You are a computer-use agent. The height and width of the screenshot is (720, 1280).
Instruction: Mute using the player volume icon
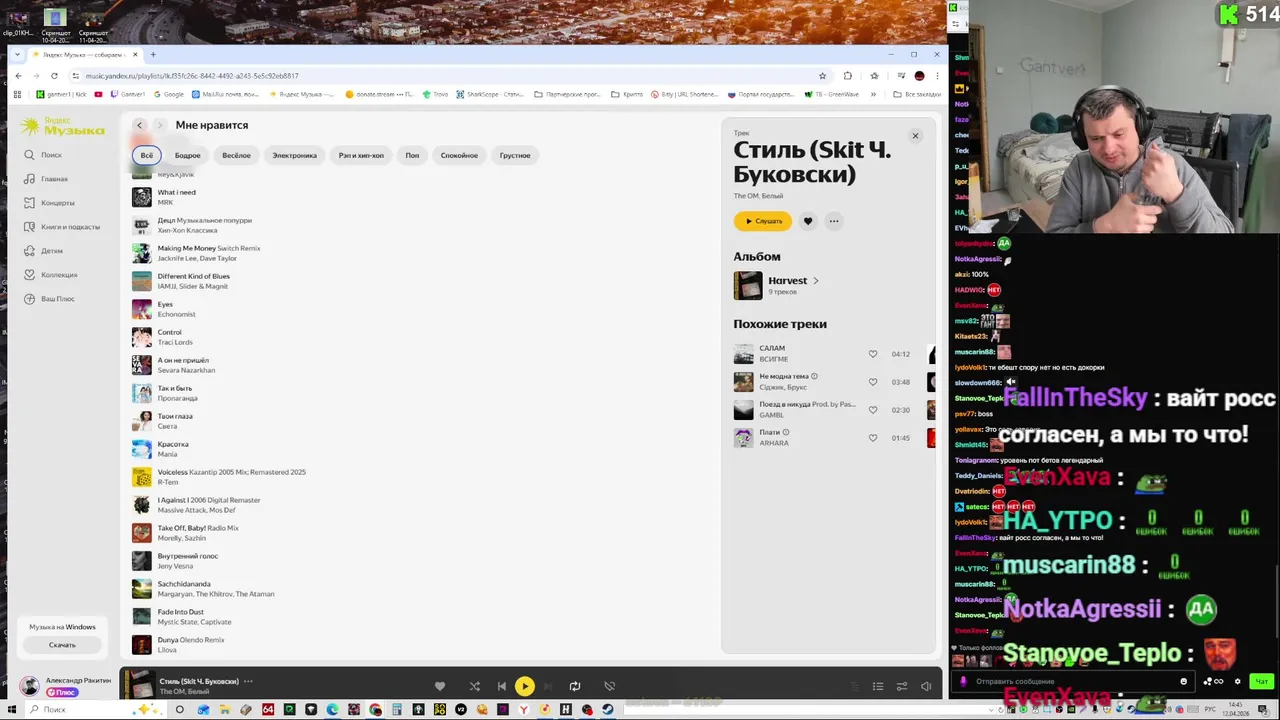point(926,686)
